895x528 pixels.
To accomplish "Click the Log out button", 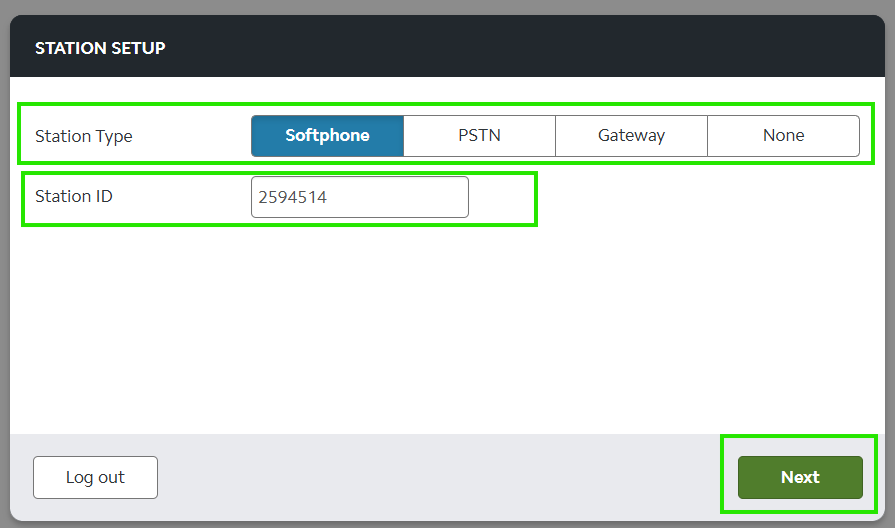I will tap(95, 477).
